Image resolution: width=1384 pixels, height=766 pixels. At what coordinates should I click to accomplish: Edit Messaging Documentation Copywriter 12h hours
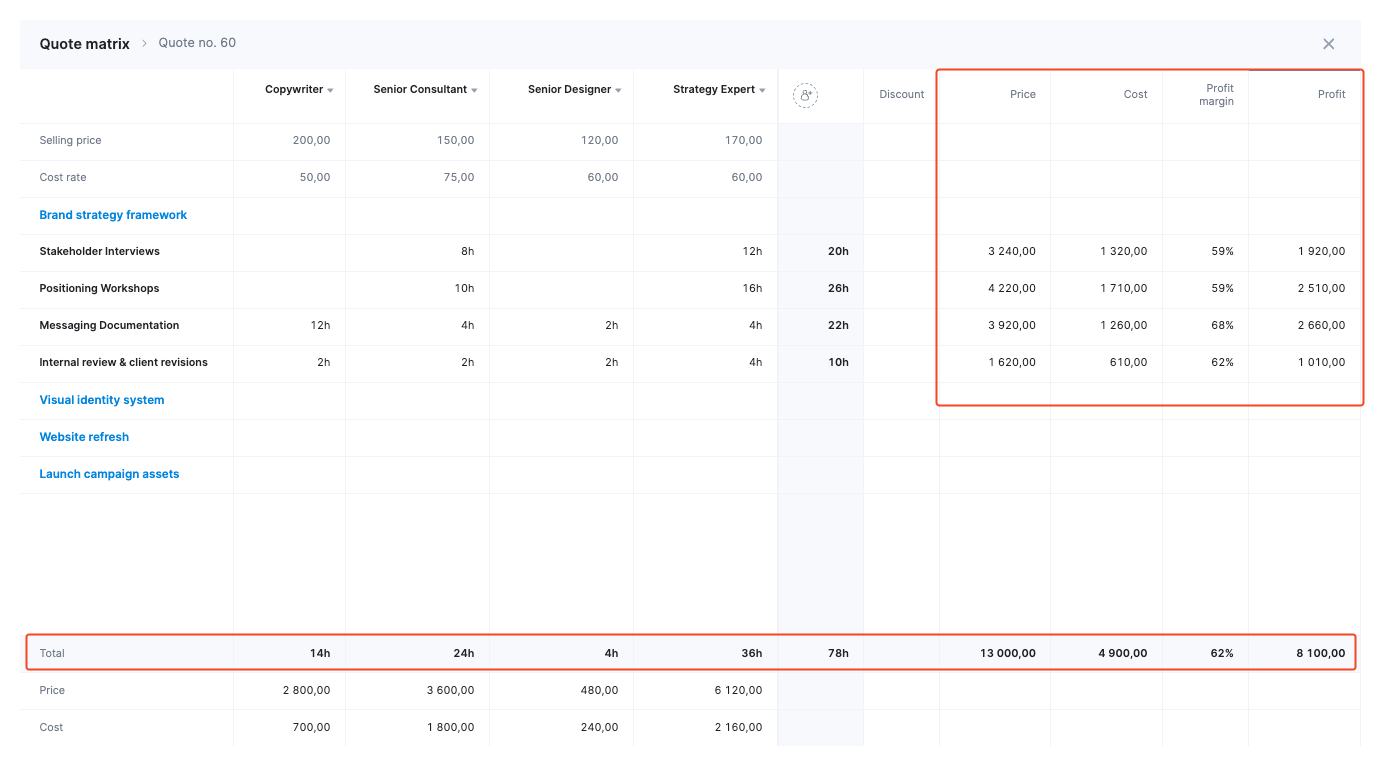(320, 326)
